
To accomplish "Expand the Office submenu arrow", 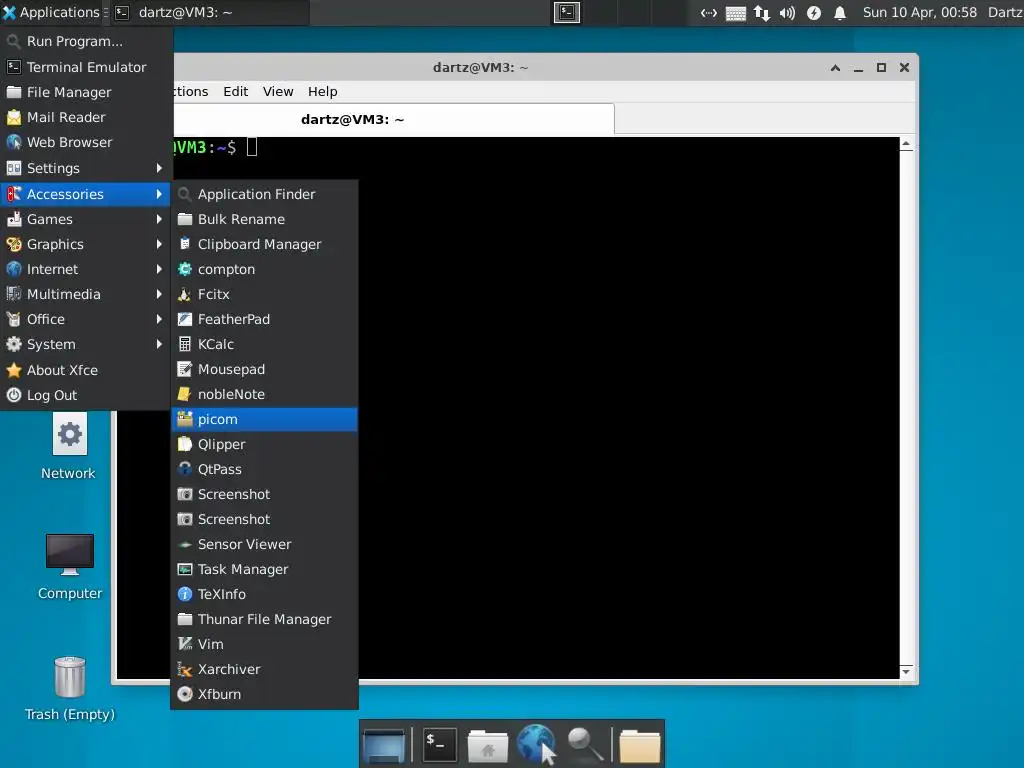I will [159, 319].
